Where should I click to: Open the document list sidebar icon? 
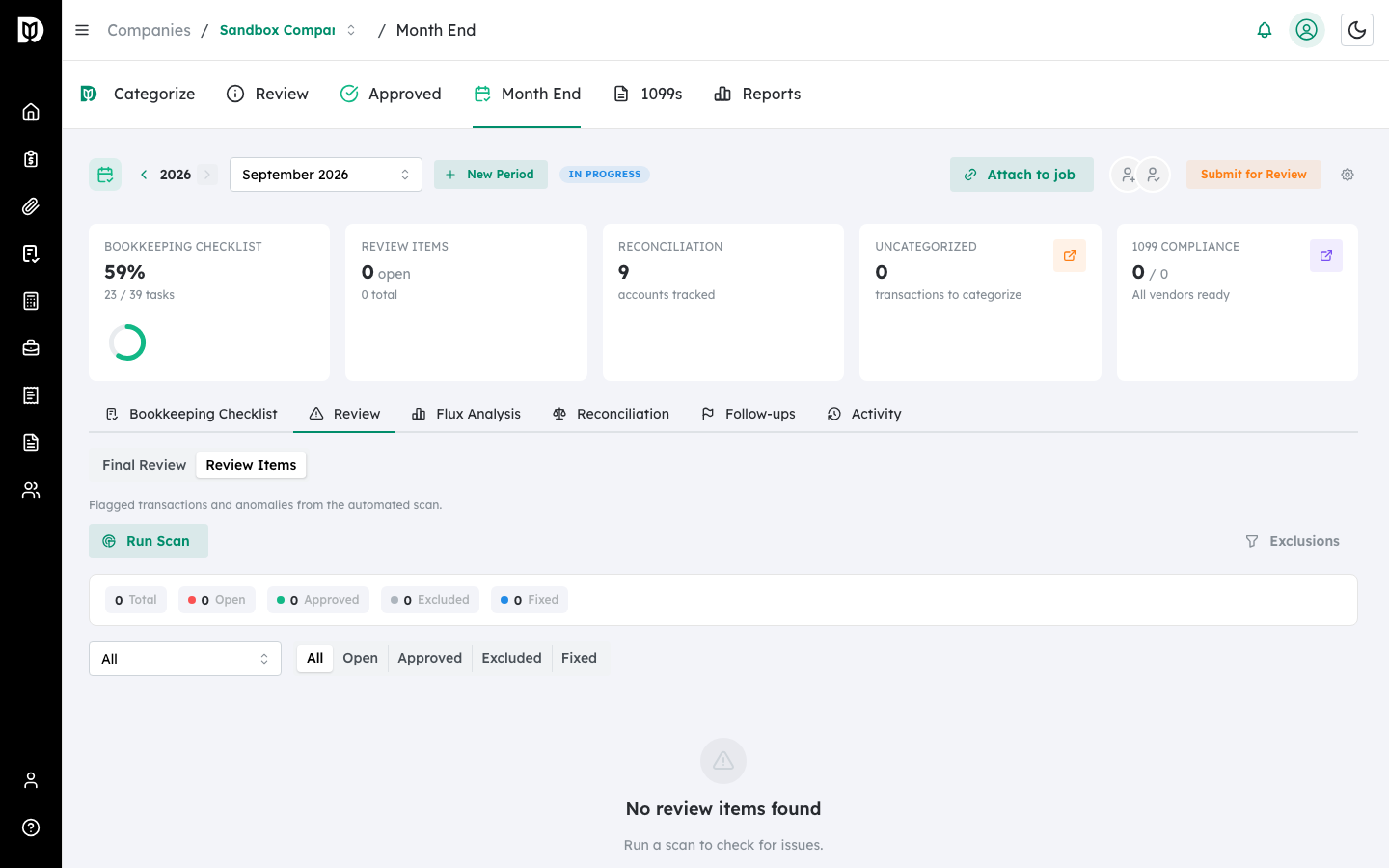coord(31,395)
